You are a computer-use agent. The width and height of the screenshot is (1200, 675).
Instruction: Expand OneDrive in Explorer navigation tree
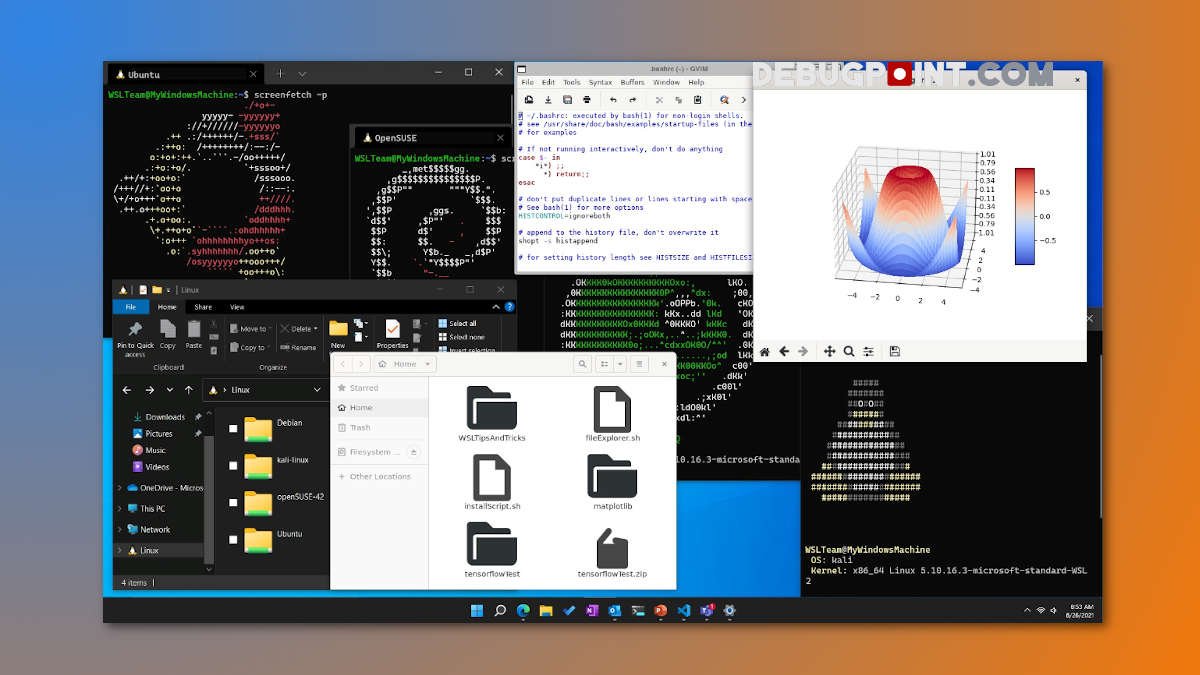[x=120, y=488]
